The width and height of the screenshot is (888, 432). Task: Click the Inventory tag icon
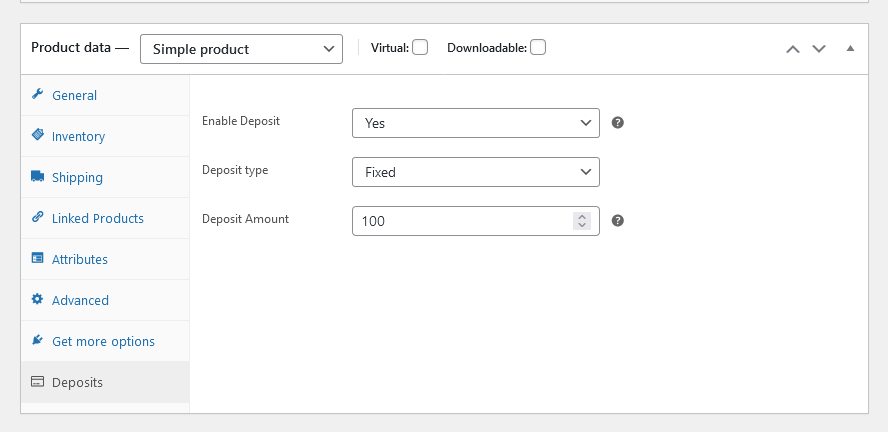click(37, 135)
